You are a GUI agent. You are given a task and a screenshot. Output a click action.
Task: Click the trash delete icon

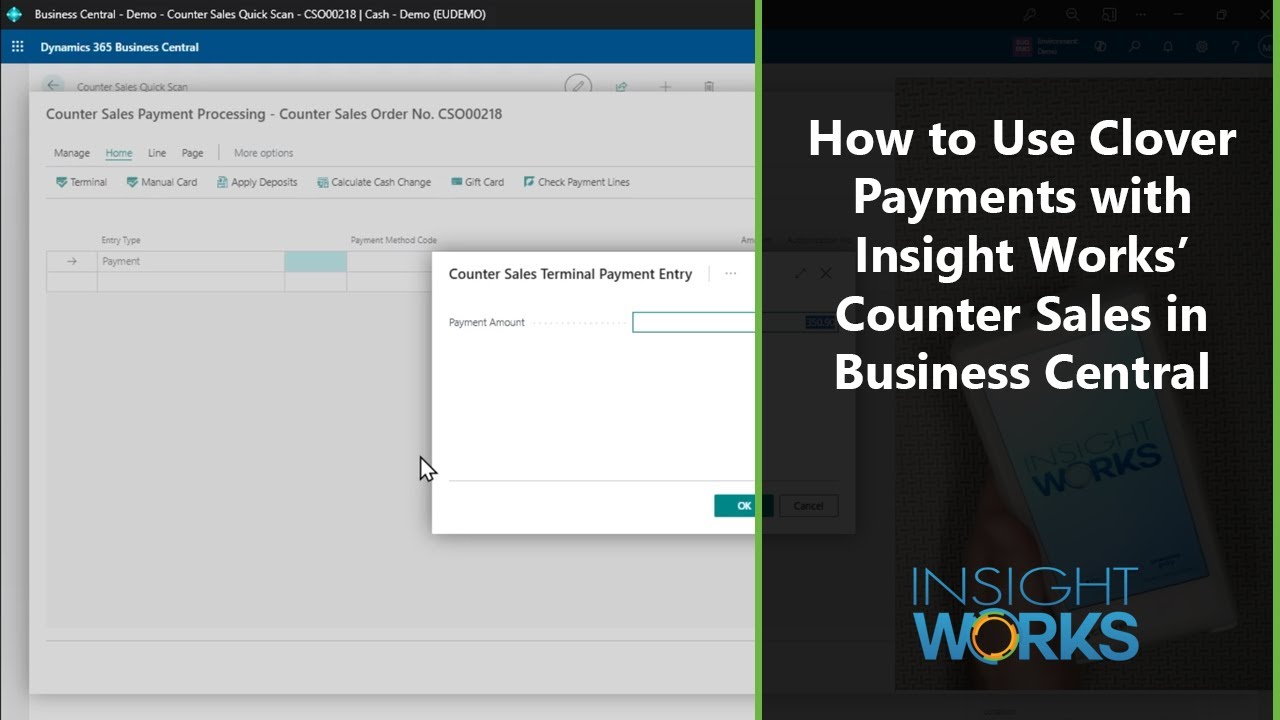click(709, 87)
